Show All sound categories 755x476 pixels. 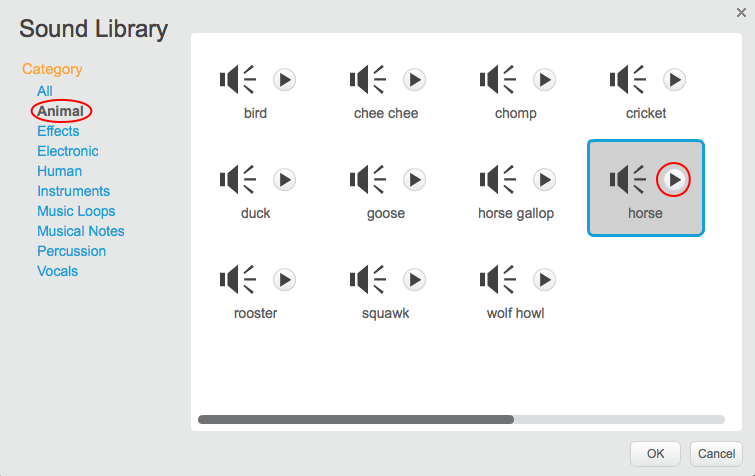(45, 91)
